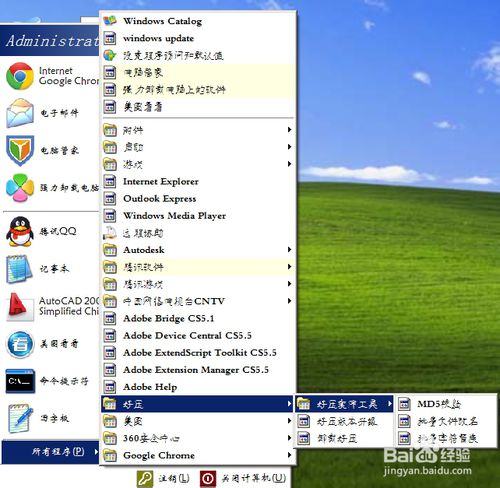Open 记事本 notepad icon

point(19,269)
